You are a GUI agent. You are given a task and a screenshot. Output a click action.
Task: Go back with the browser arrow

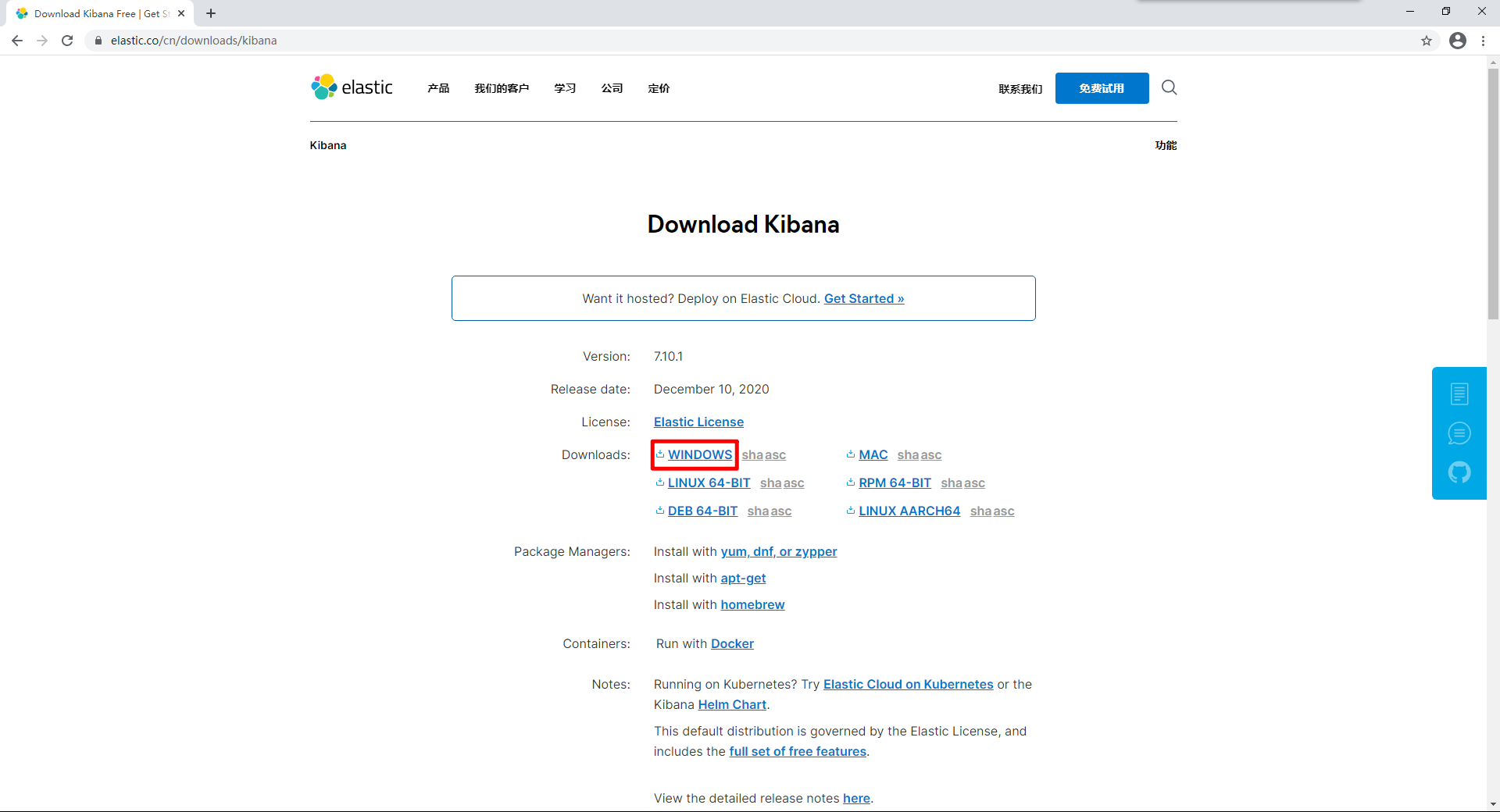17,41
